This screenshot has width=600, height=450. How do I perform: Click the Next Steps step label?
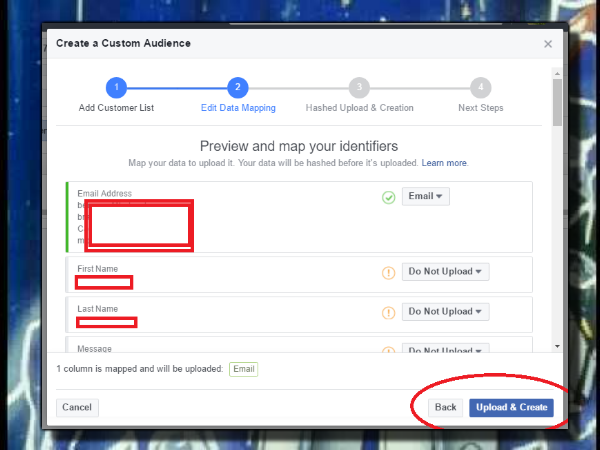tap(481, 108)
